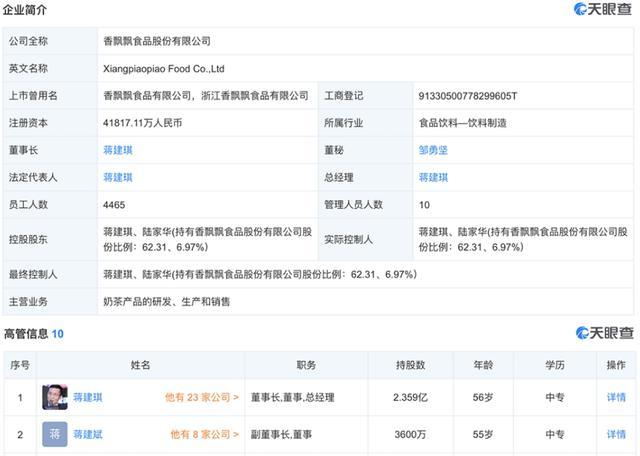Select position text 副董事长,董事
640x456 pixels.
pos(281,434)
